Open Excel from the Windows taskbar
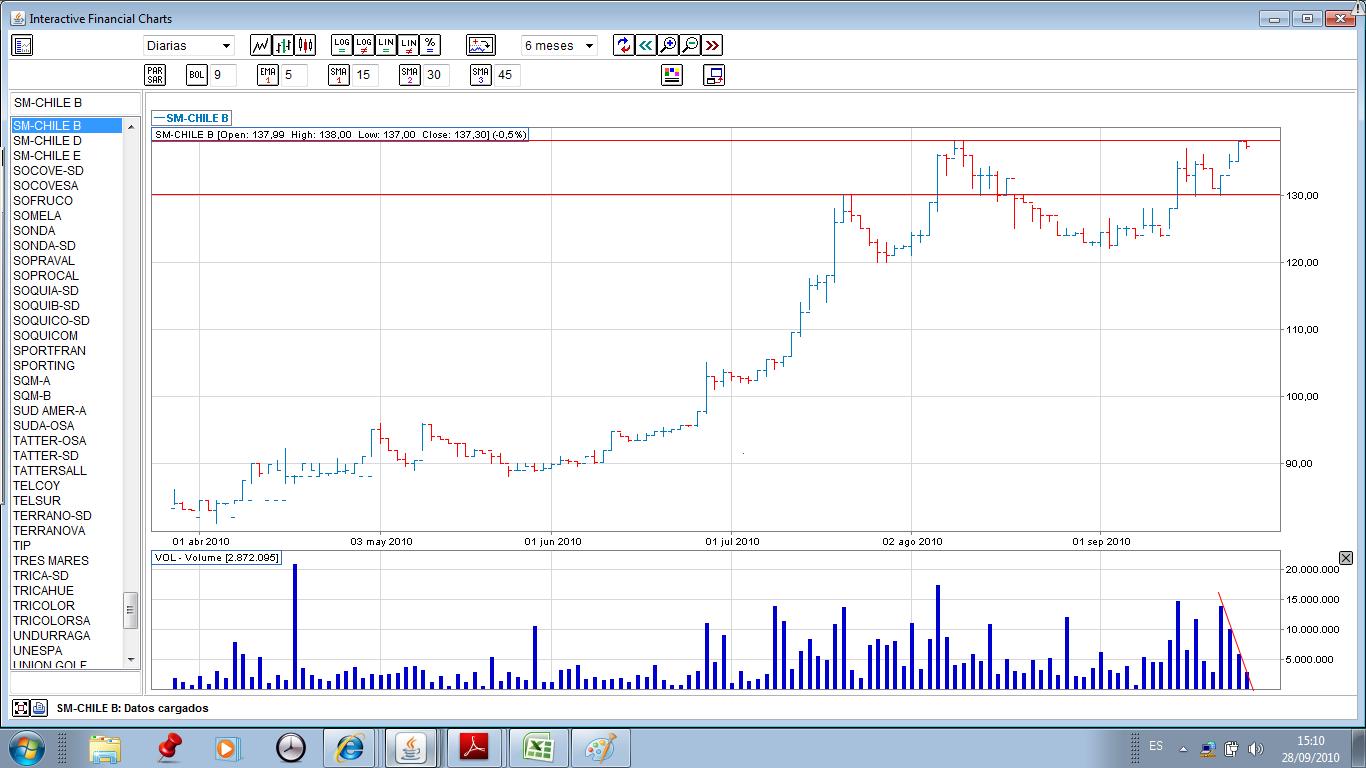 coord(538,747)
